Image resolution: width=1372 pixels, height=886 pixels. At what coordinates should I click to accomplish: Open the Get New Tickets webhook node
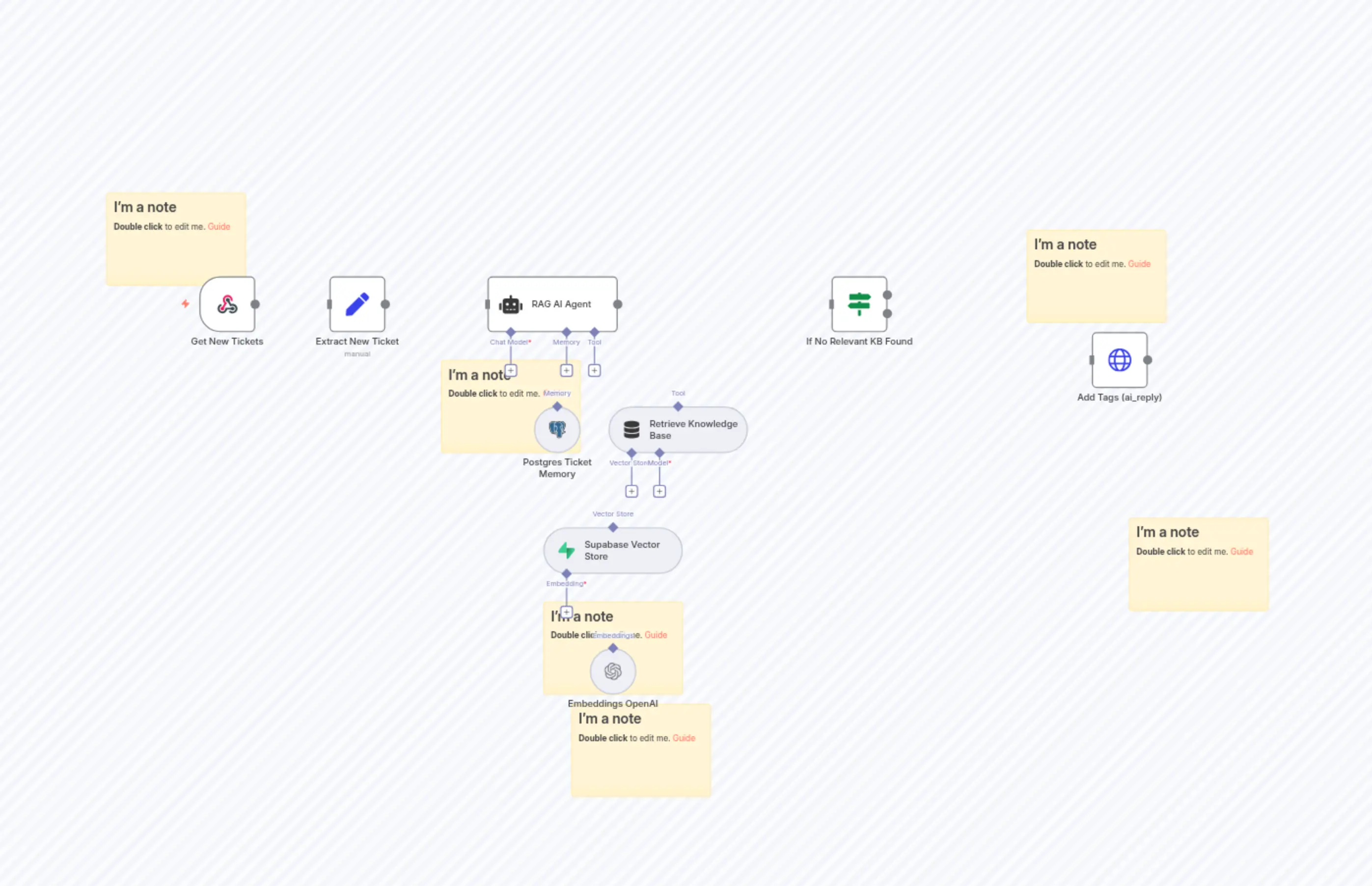pyautogui.click(x=227, y=305)
